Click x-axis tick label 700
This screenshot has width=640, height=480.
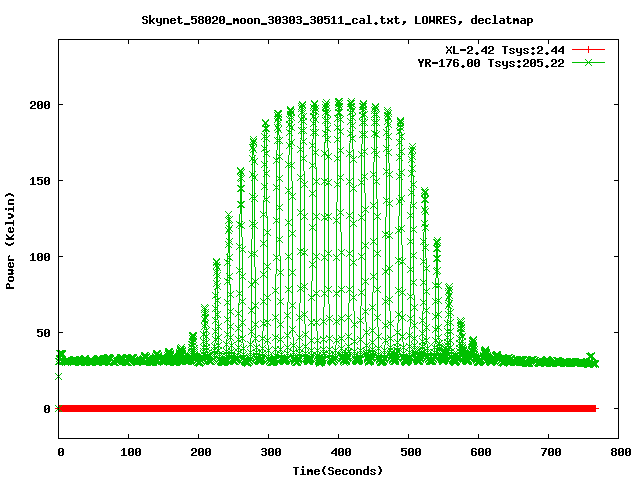coord(551,452)
